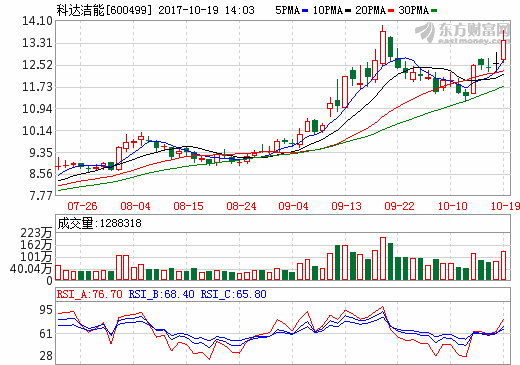Click the 5PMA legend label
This screenshot has height=365, width=520.
(x=288, y=10)
